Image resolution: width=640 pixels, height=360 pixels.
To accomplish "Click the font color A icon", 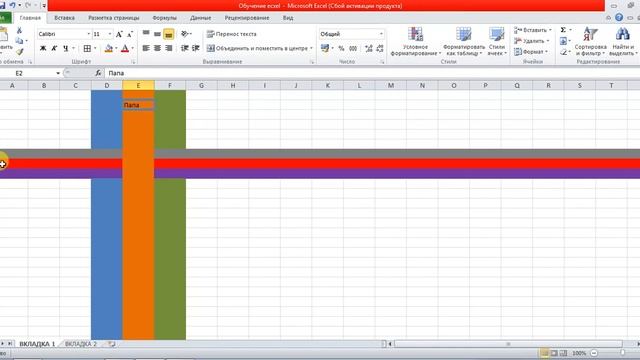I will 125,48.
